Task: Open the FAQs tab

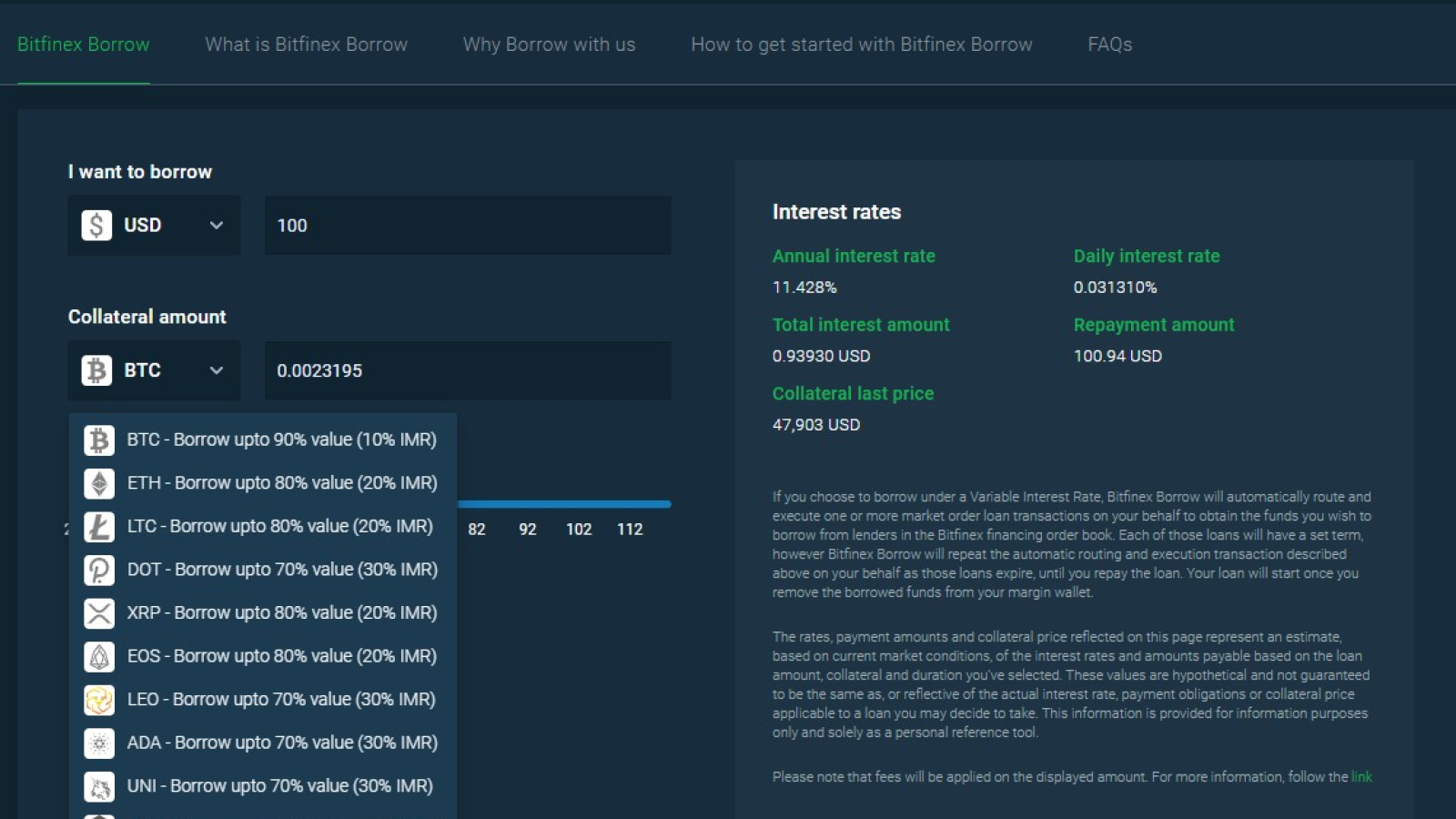Action: [x=1110, y=45]
